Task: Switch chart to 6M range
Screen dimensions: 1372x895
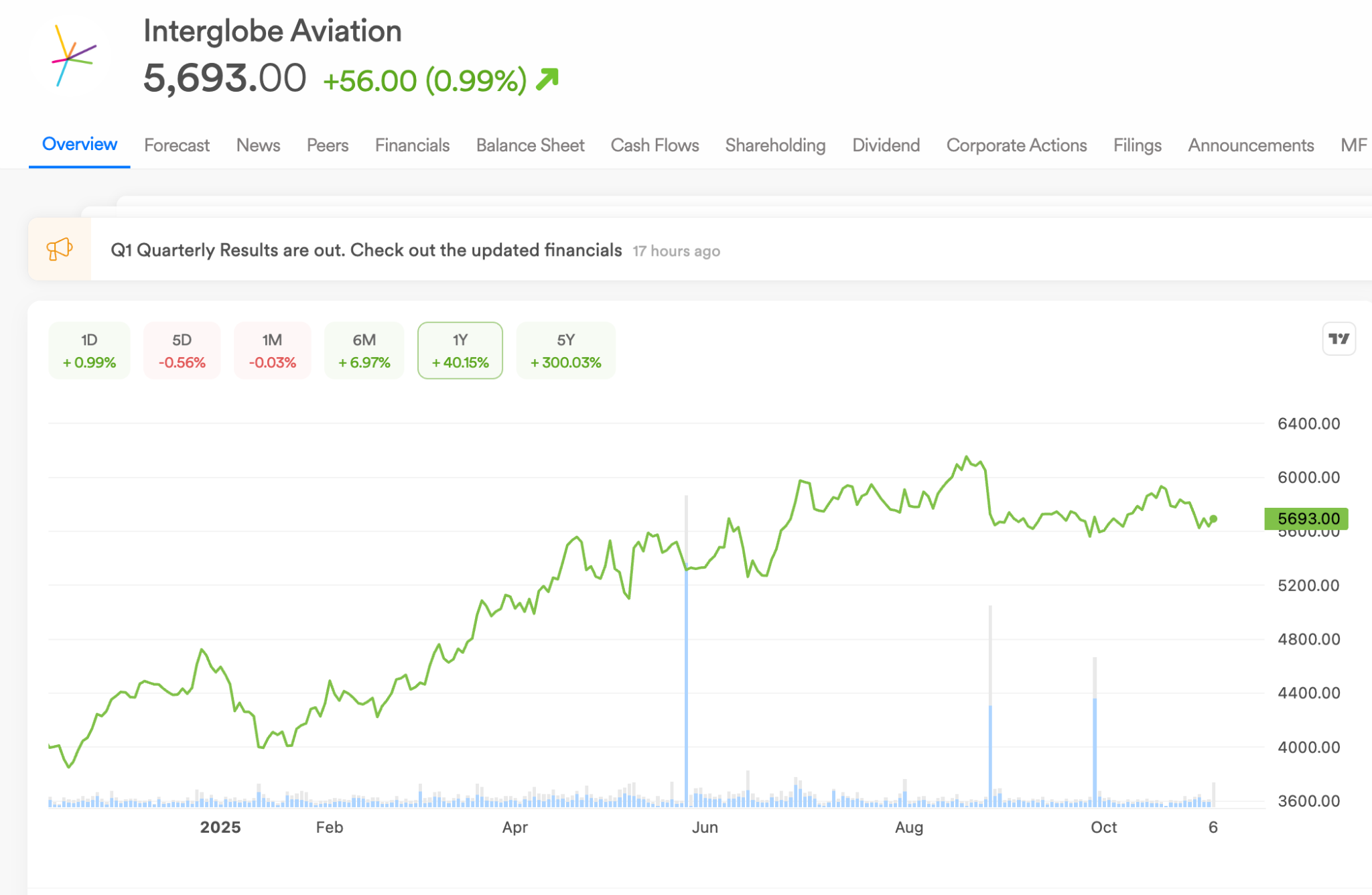Action: click(x=364, y=350)
